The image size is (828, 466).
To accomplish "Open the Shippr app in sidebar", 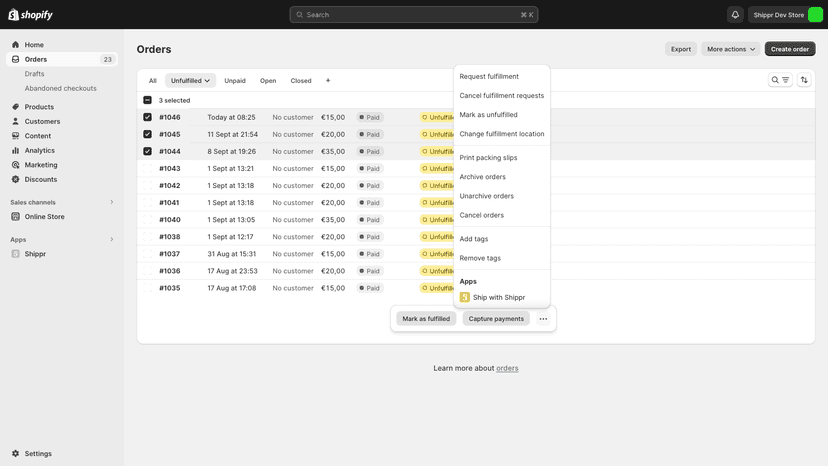I will [35, 254].
